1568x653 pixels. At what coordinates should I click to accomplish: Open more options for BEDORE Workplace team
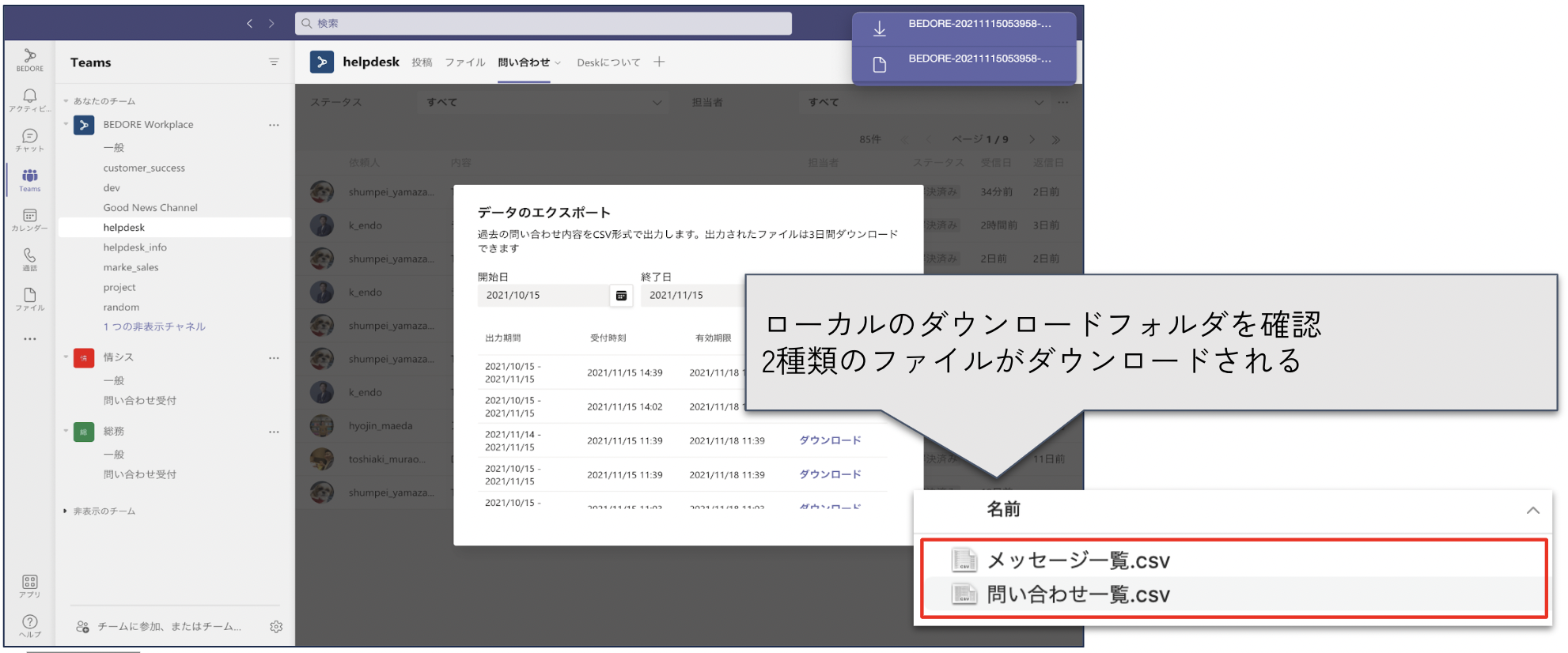(274, 125)
